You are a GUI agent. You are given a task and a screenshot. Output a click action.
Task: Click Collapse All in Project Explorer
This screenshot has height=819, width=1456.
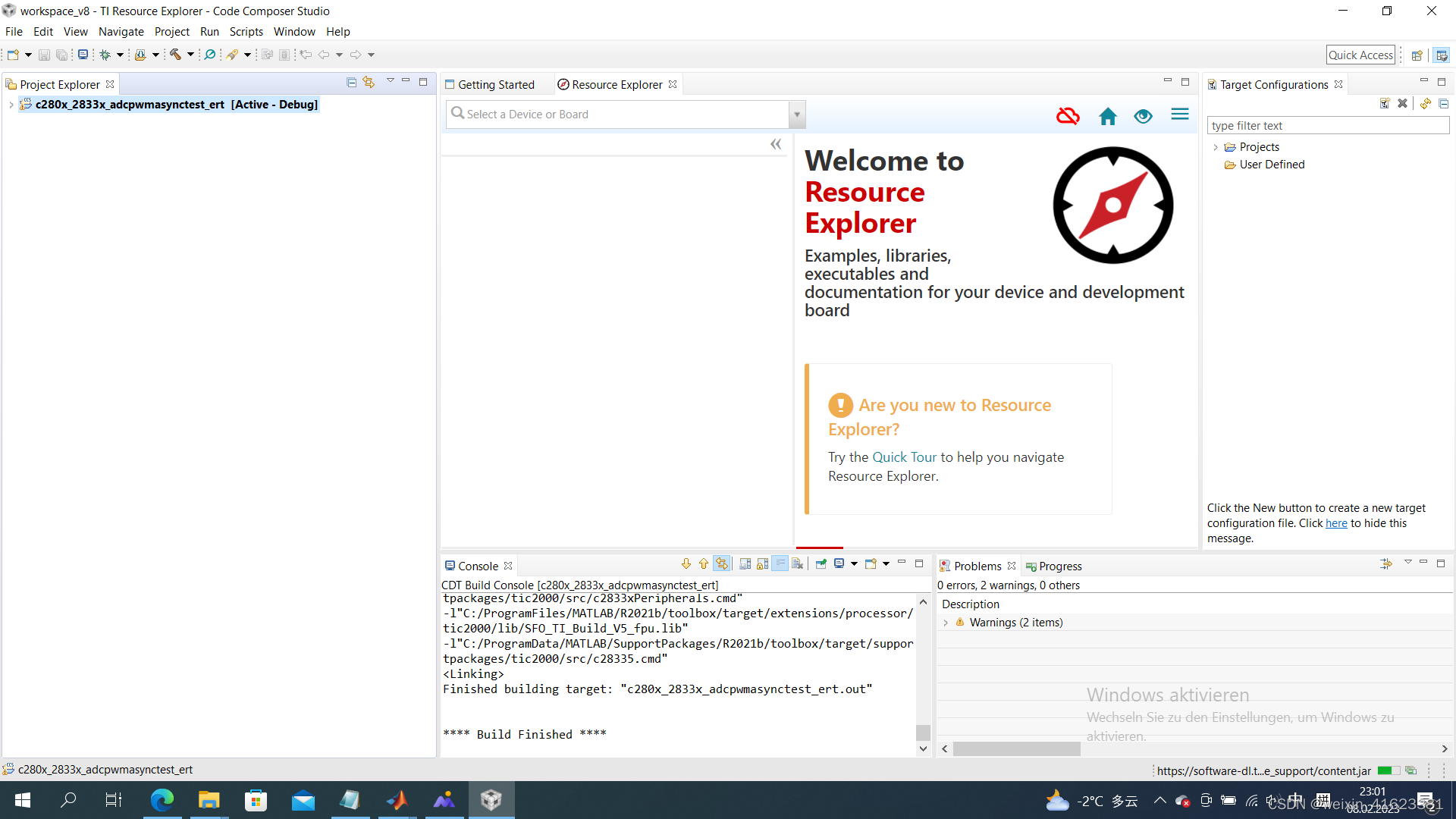click(x=351, y=83)
